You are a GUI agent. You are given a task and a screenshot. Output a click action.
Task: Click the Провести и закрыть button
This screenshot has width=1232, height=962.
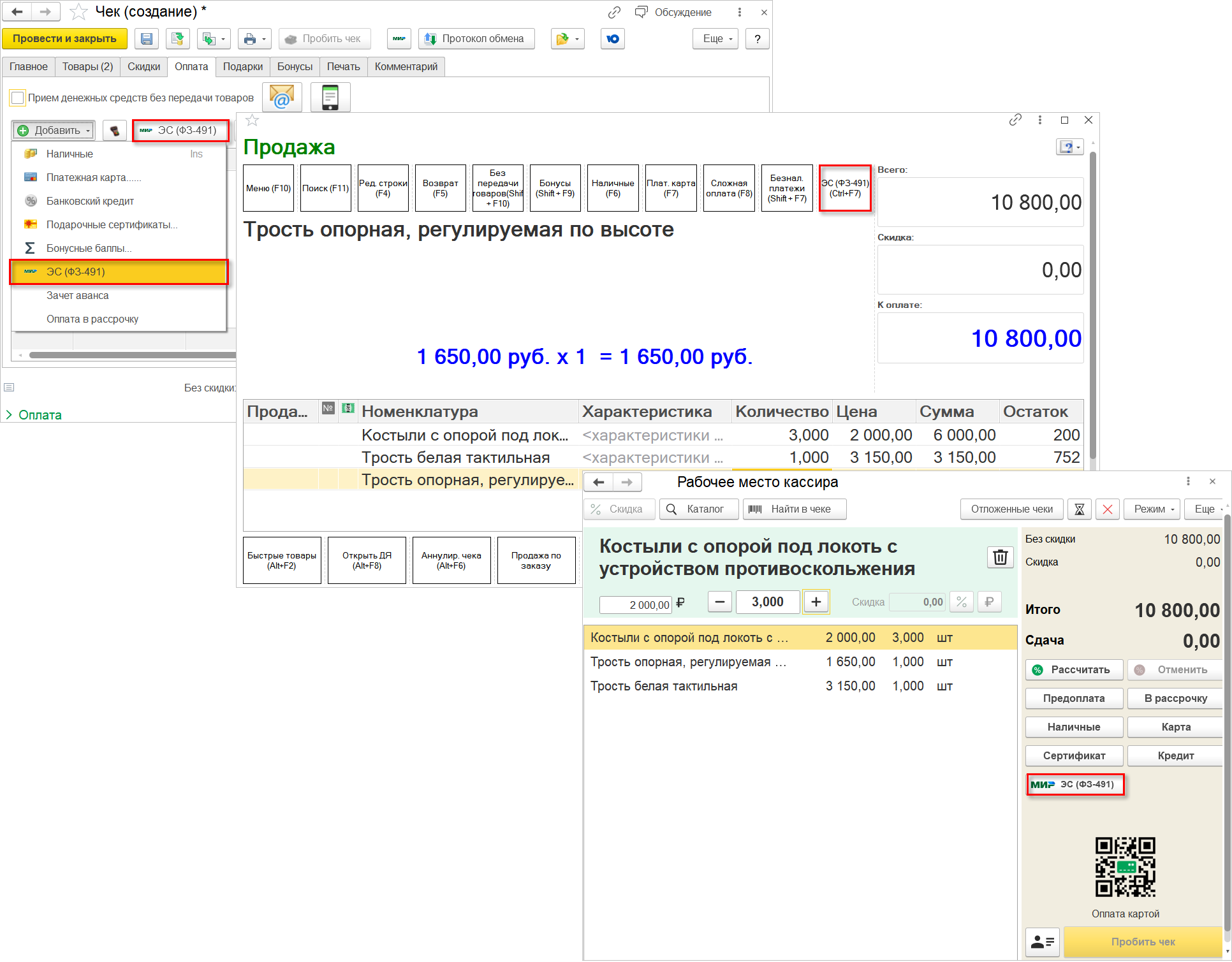coord(64,39)
